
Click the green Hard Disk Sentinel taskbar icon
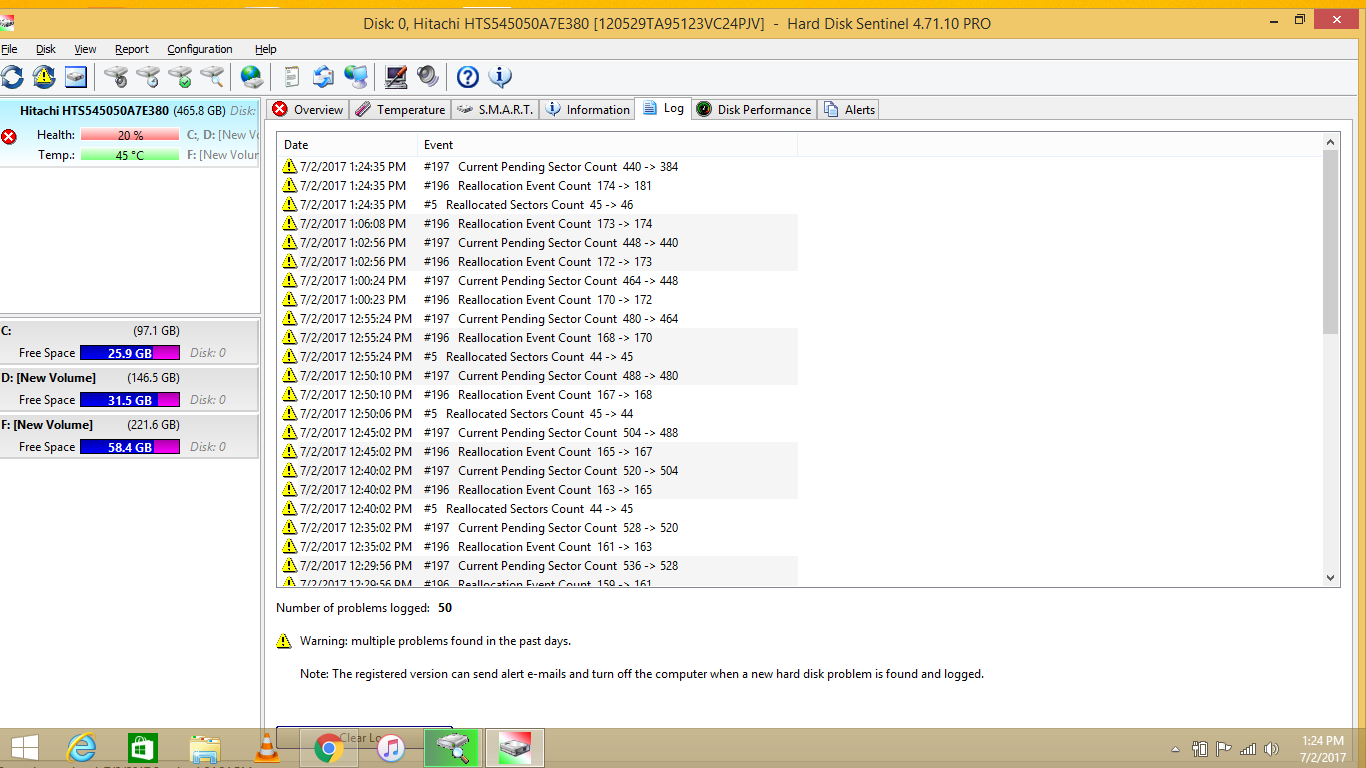coord(453,747)
